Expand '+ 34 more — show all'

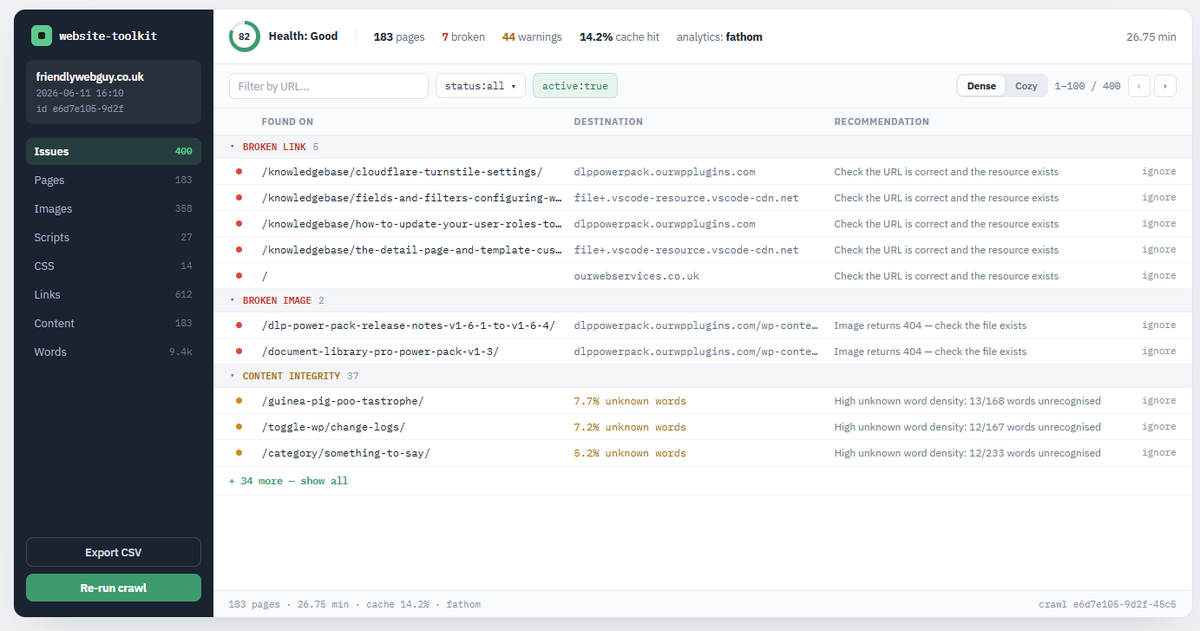288,481
